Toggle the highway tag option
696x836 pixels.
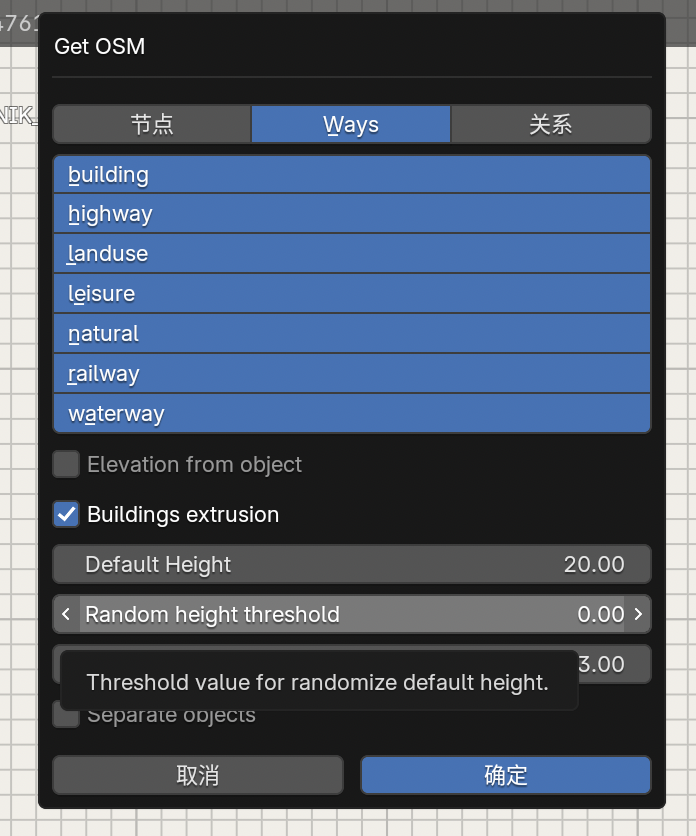point(351,214)
